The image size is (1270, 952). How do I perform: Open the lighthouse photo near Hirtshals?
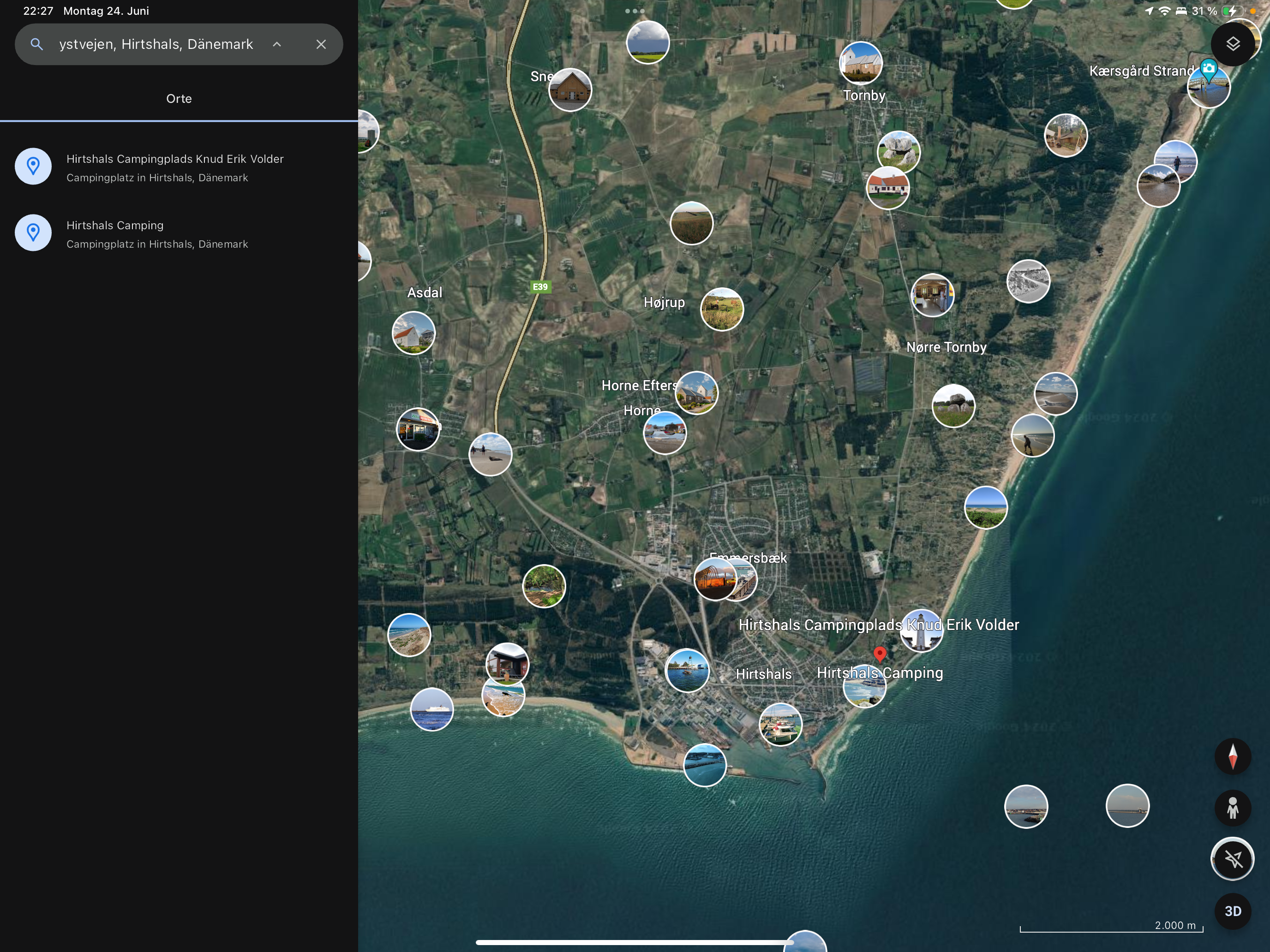tap(922, 631)
